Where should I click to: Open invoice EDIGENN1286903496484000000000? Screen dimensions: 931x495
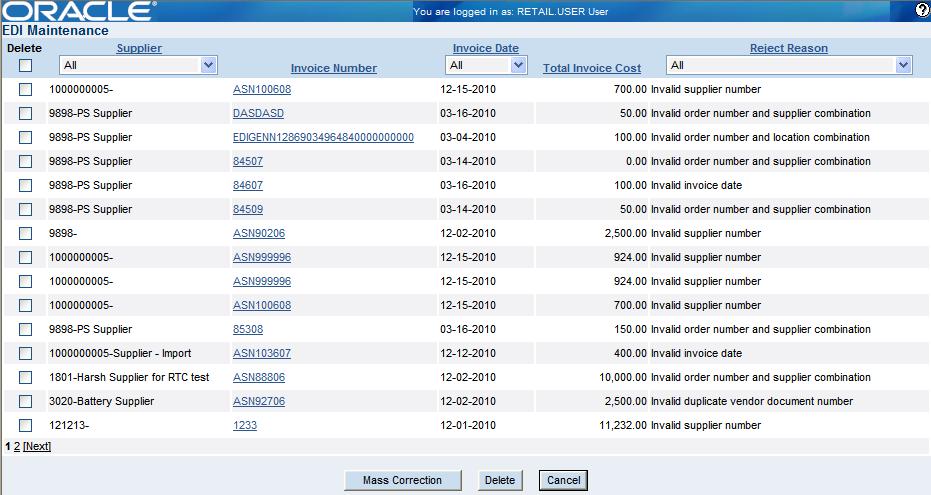click(x=323, y=137)
